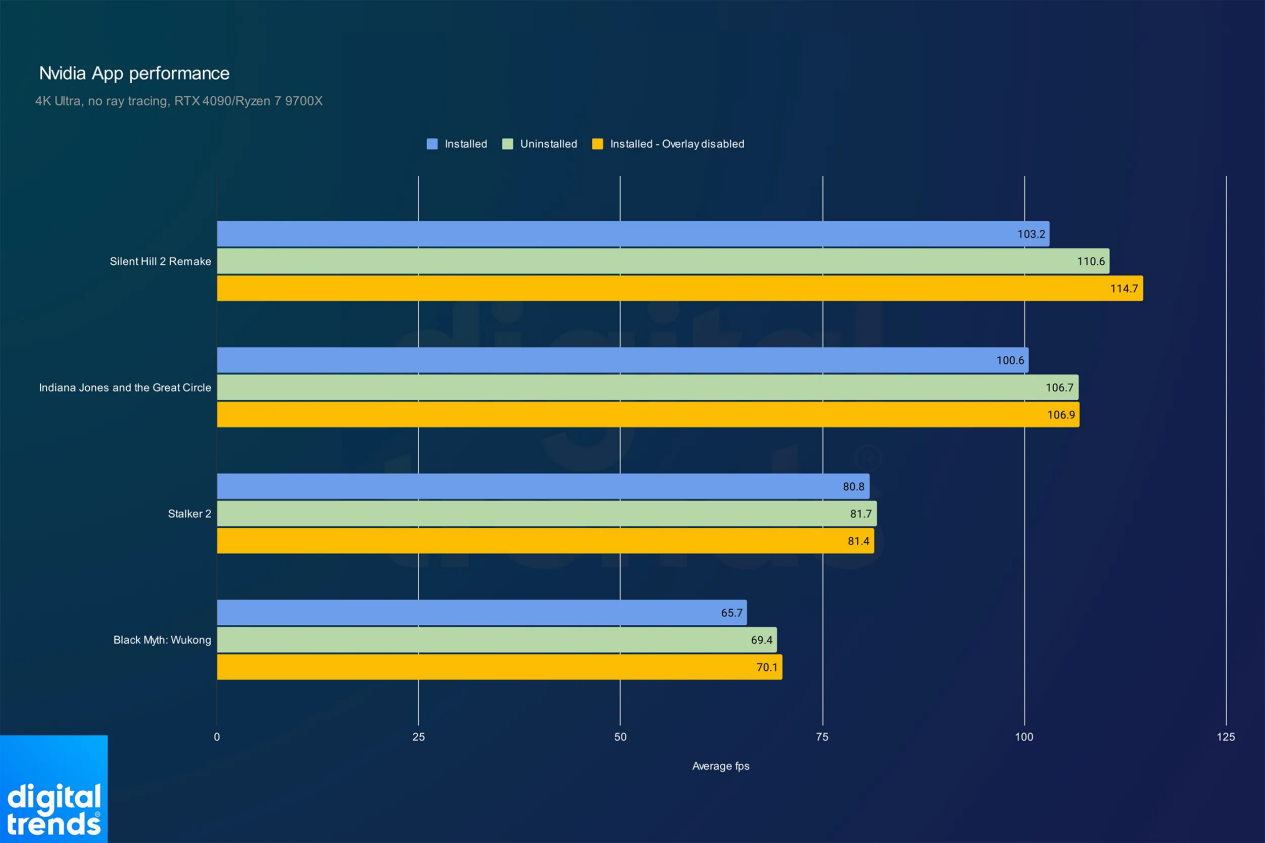Click the green Uninstalled legend swatch
The width and height of the screenshot is (1265, 843).
[x=508, y=144]
